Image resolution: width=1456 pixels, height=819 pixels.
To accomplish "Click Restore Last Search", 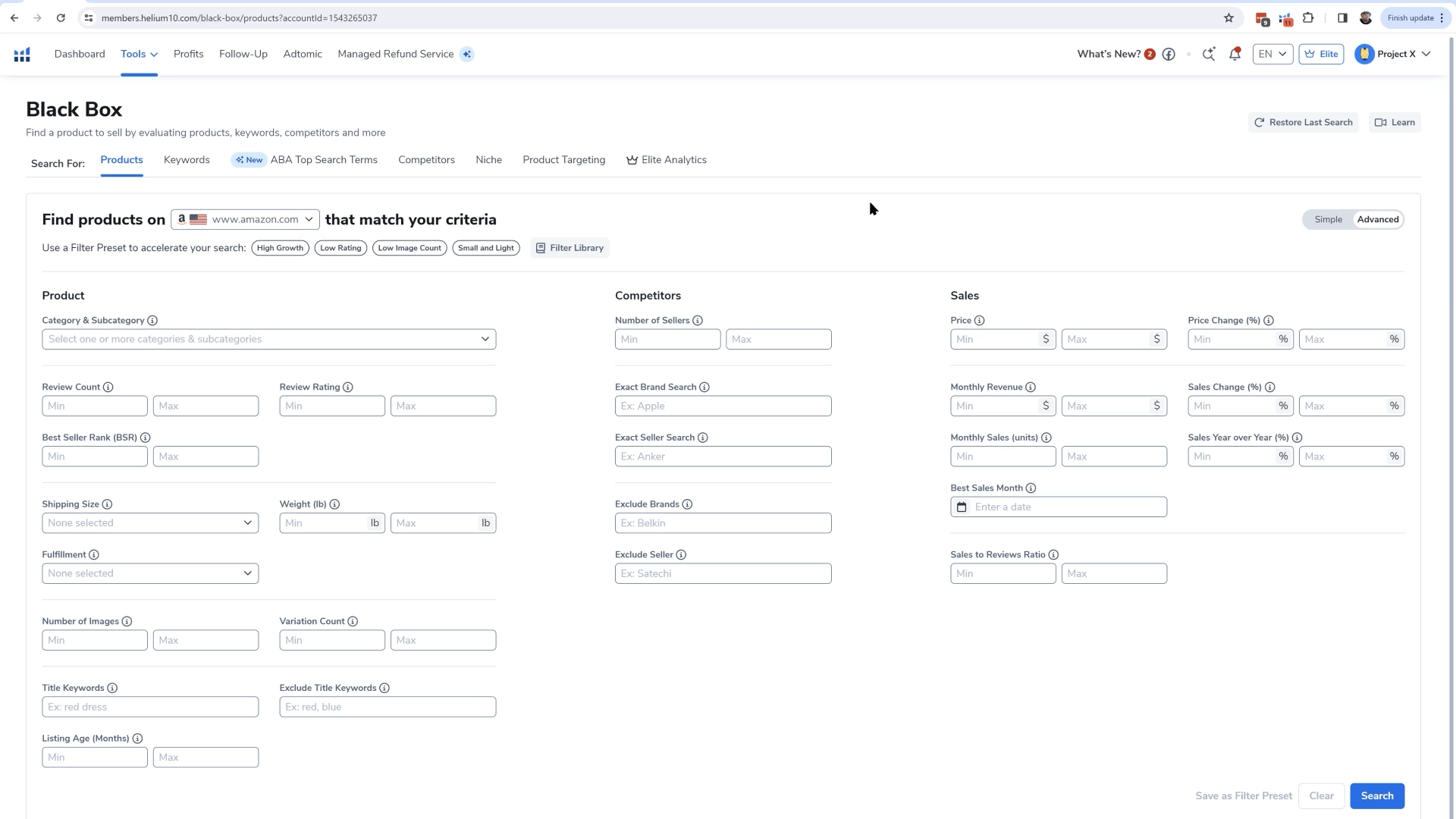I will (x=1302, y=122).
